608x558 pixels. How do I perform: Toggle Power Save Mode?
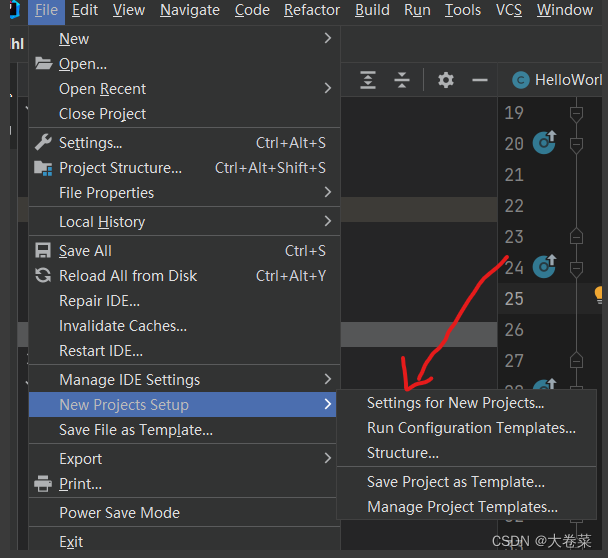pos(182,513)
